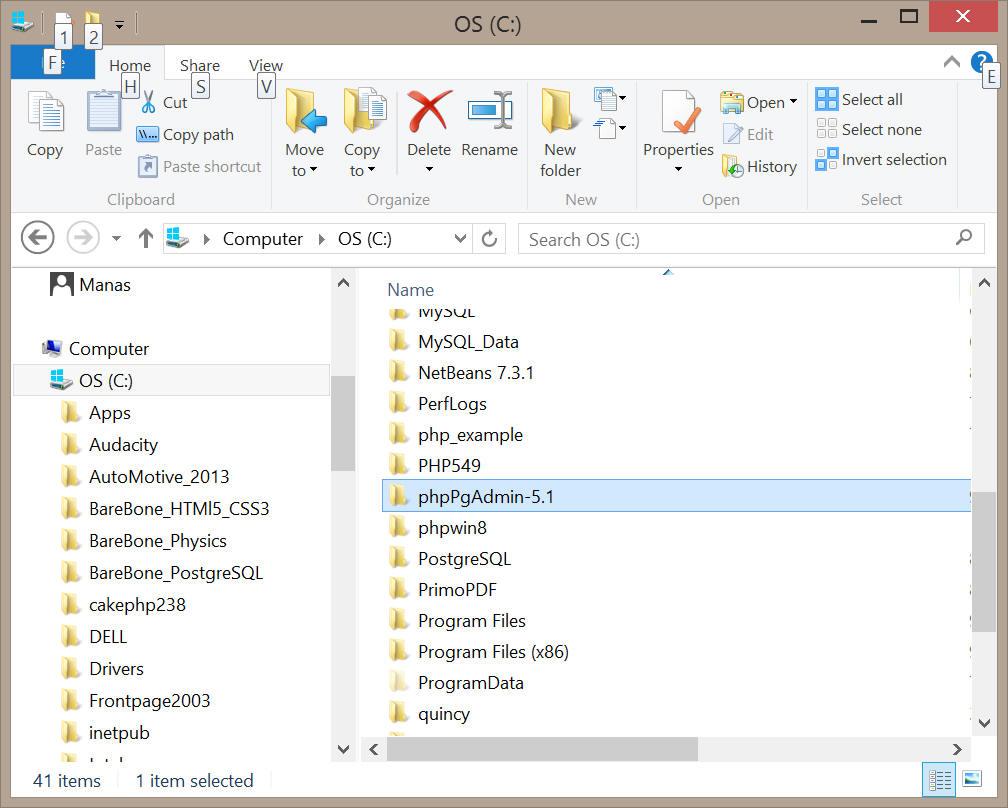Expand the Open button dropdown arrow
Image resolution: width=1008 pixels, height=808 pixels.
click(794, 102)
